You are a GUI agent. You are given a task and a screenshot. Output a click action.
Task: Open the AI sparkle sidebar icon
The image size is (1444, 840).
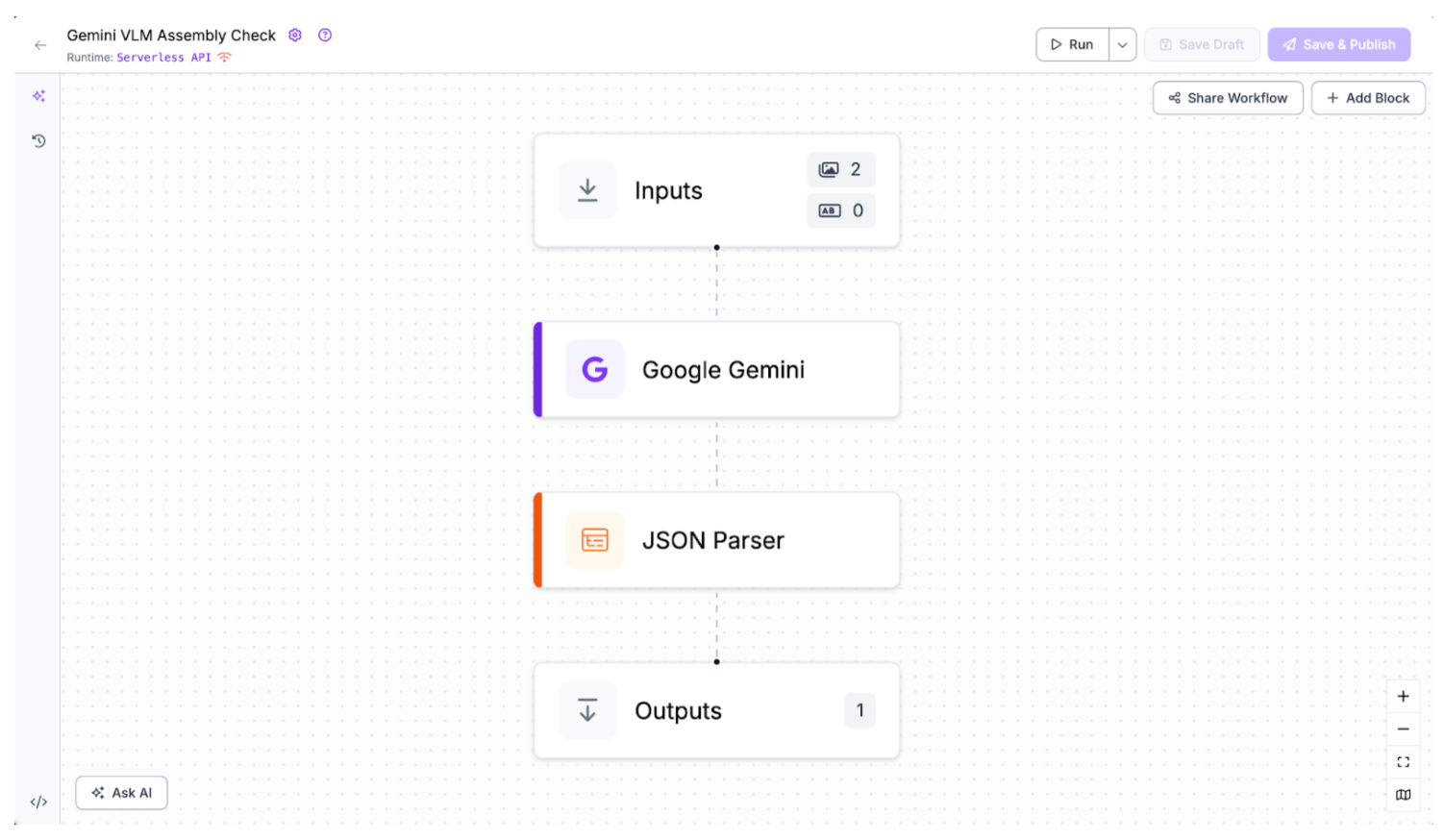[x=38, y=96]
